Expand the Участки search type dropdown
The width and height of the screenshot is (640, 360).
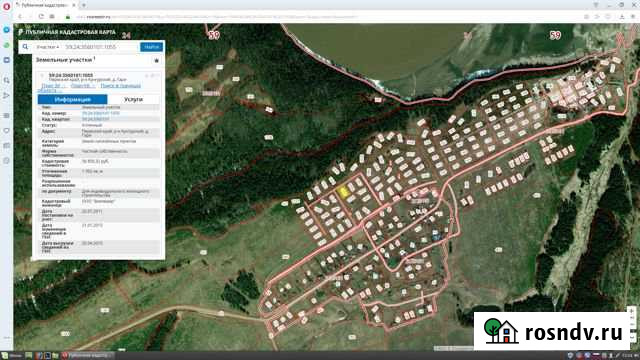48,47
